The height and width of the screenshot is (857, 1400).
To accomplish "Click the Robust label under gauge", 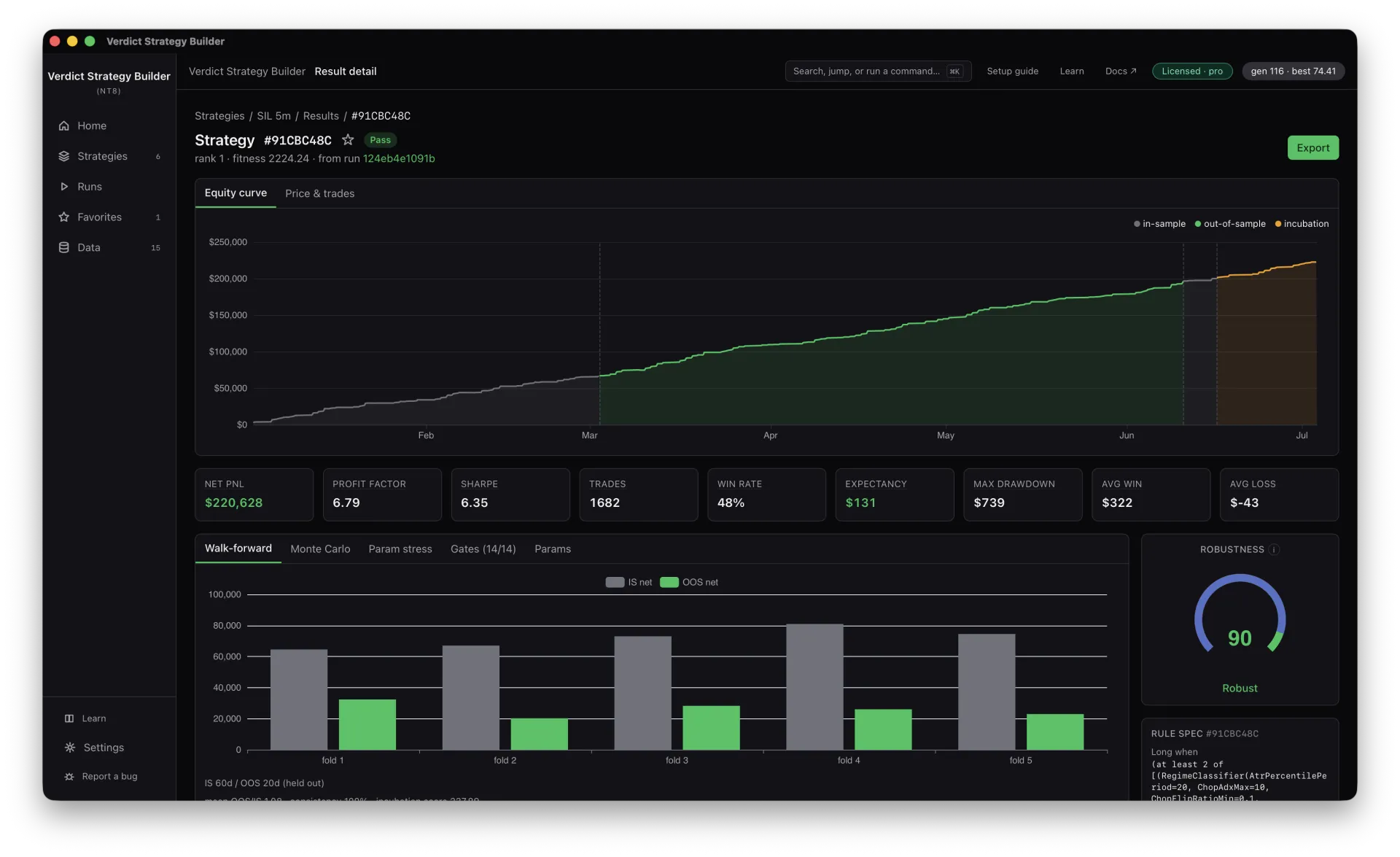I will click(x=1240, y=689).
